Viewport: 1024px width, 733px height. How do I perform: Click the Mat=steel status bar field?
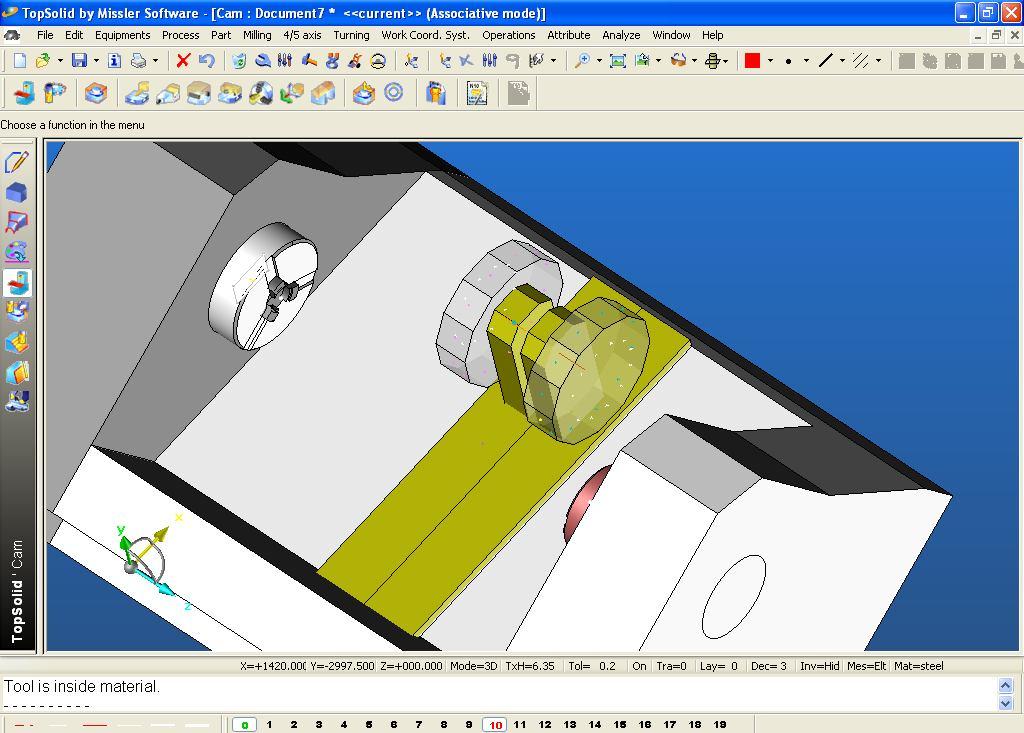919,666
